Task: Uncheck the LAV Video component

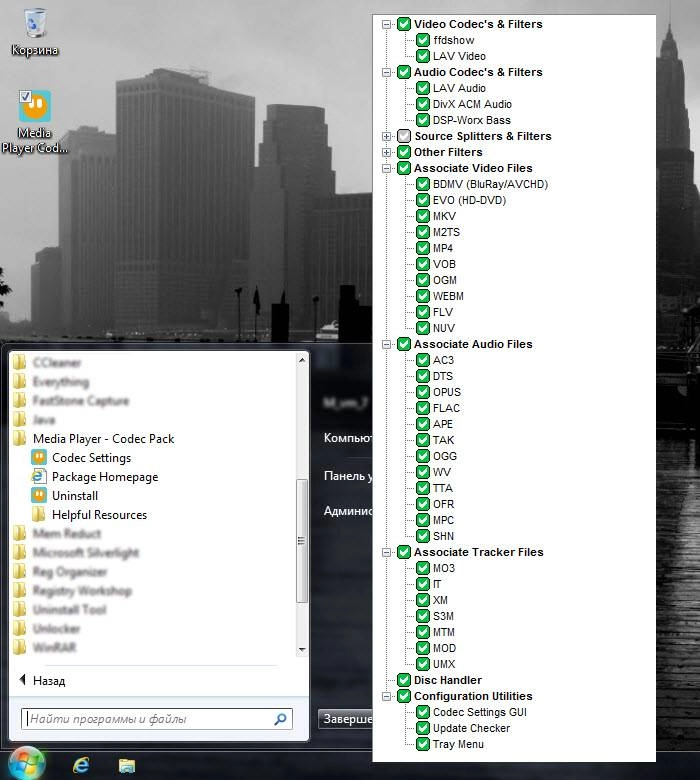Action: click(423, 56)
